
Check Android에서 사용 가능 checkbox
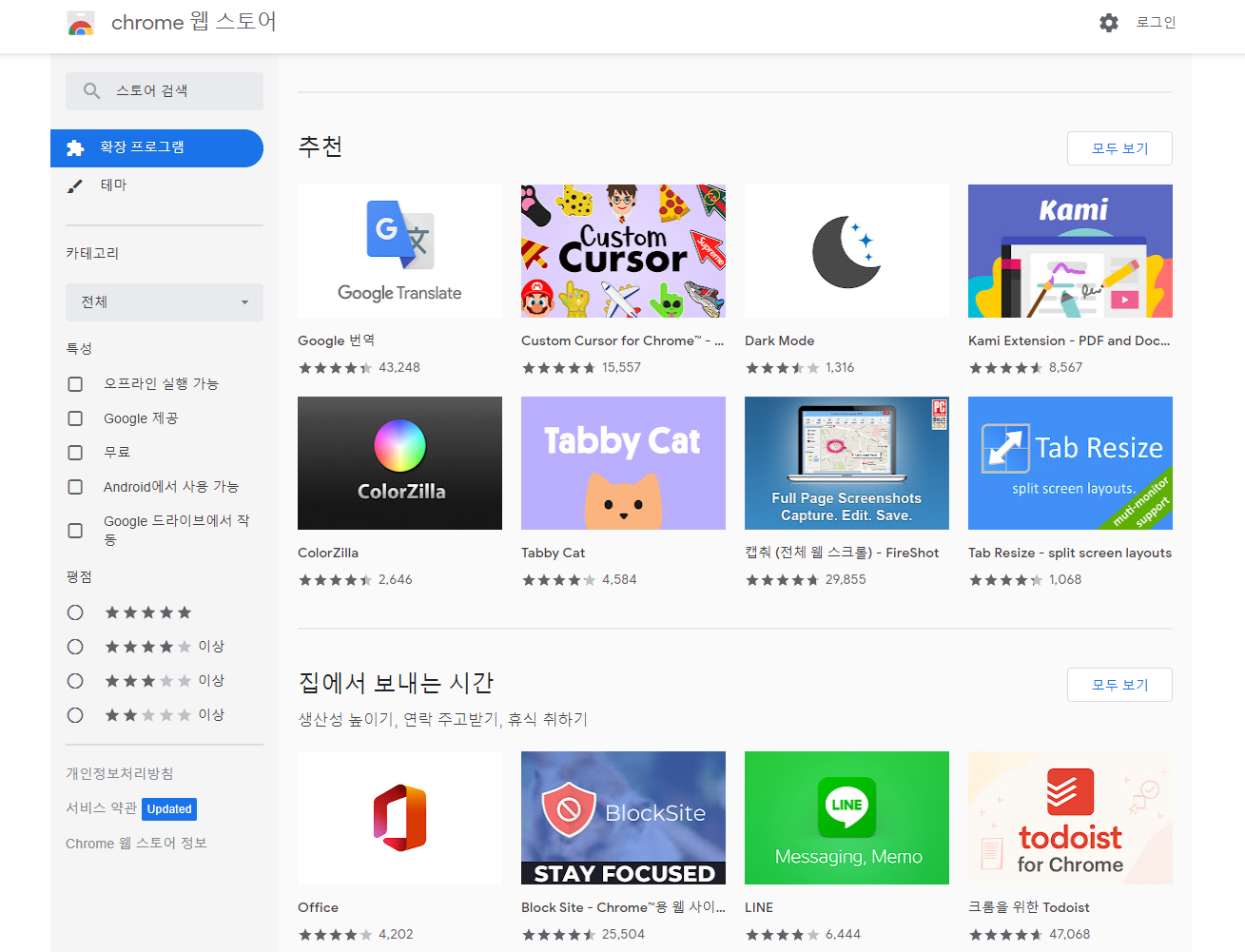75,487
